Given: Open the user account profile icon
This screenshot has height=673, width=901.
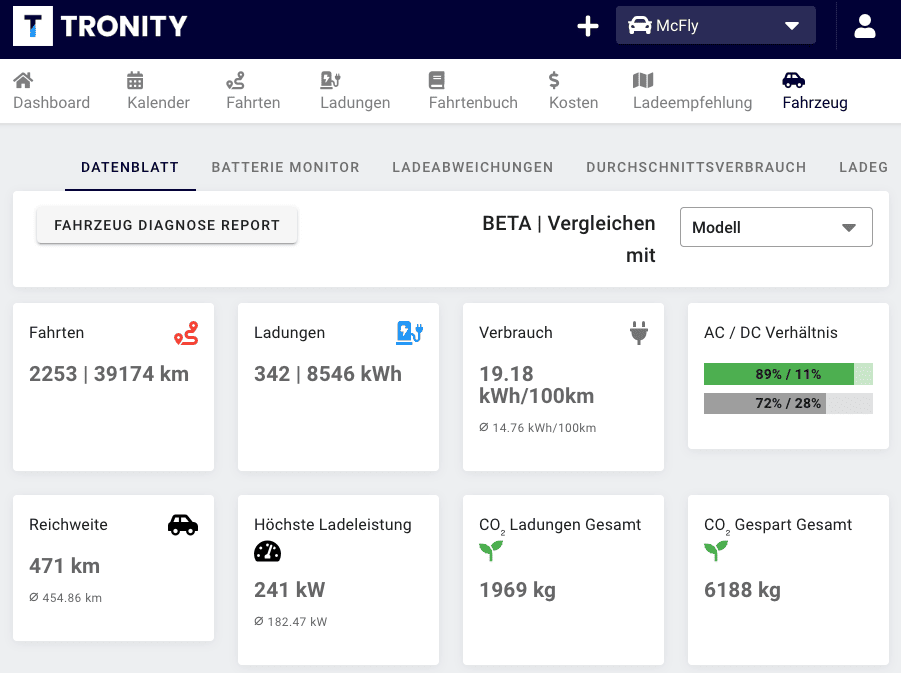Looking at the screenshot, I should click(x=864, y=27).
